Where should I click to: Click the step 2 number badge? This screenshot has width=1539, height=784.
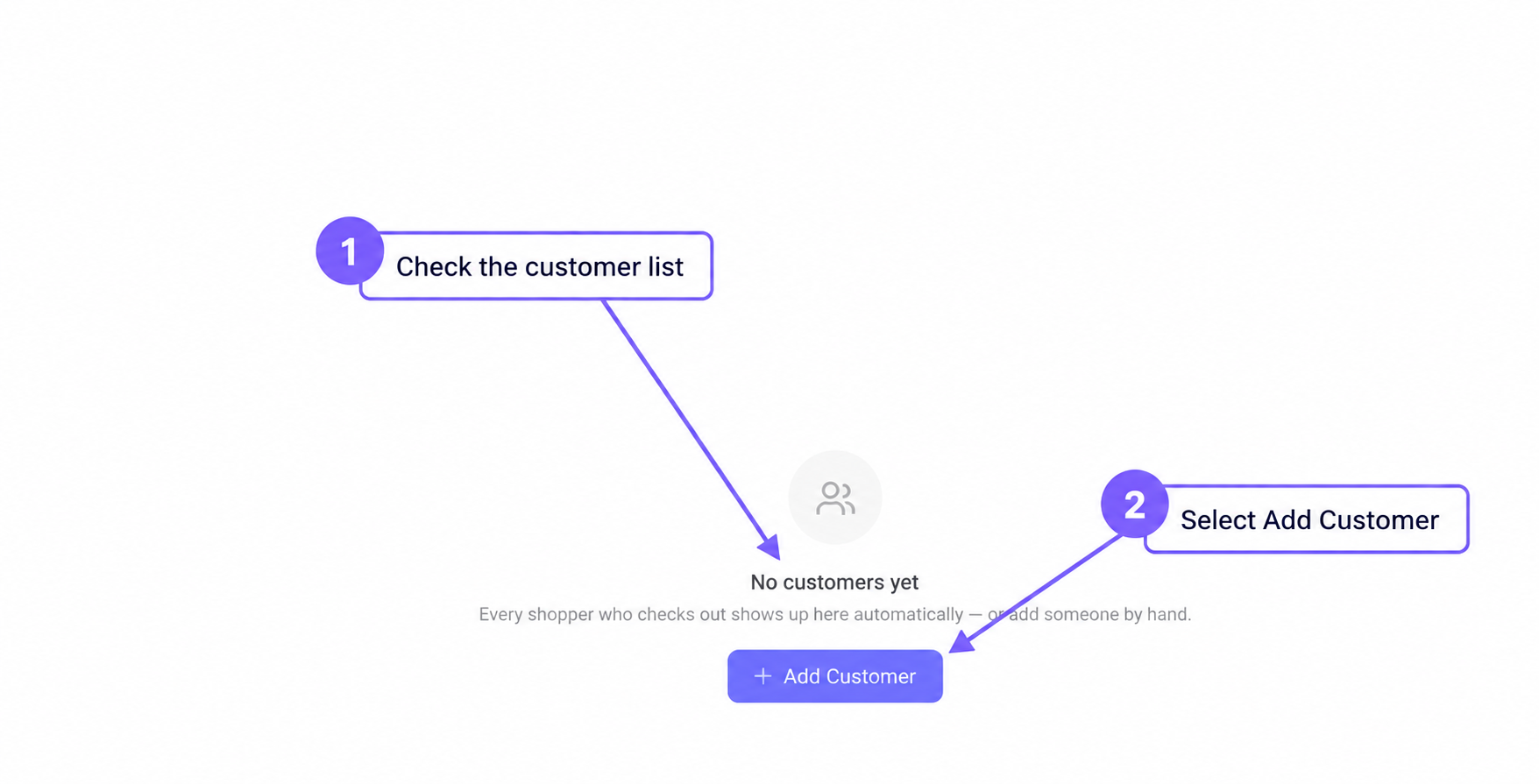tap(1134, 504)
